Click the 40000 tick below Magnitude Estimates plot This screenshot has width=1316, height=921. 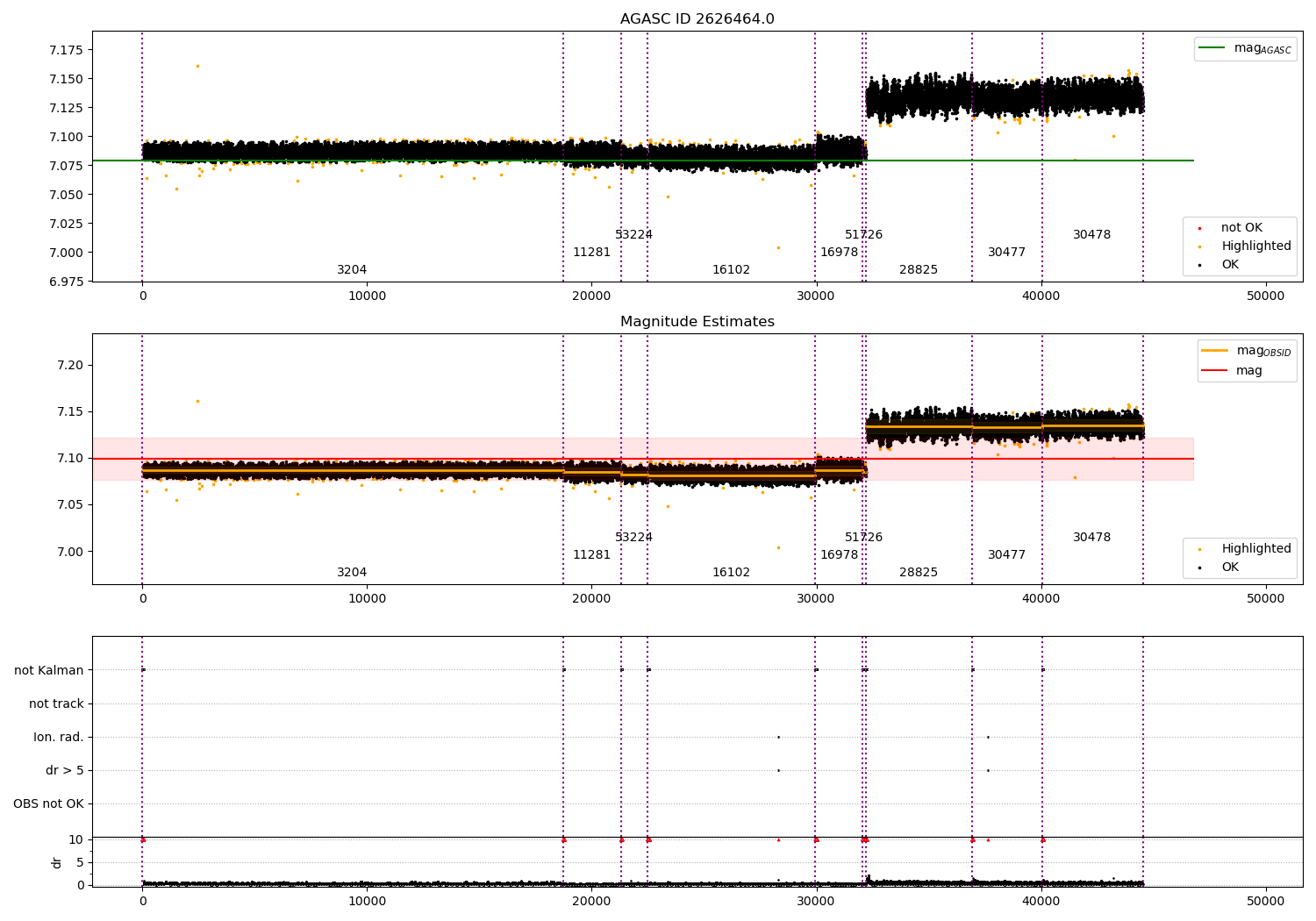tap(1041, 599)
